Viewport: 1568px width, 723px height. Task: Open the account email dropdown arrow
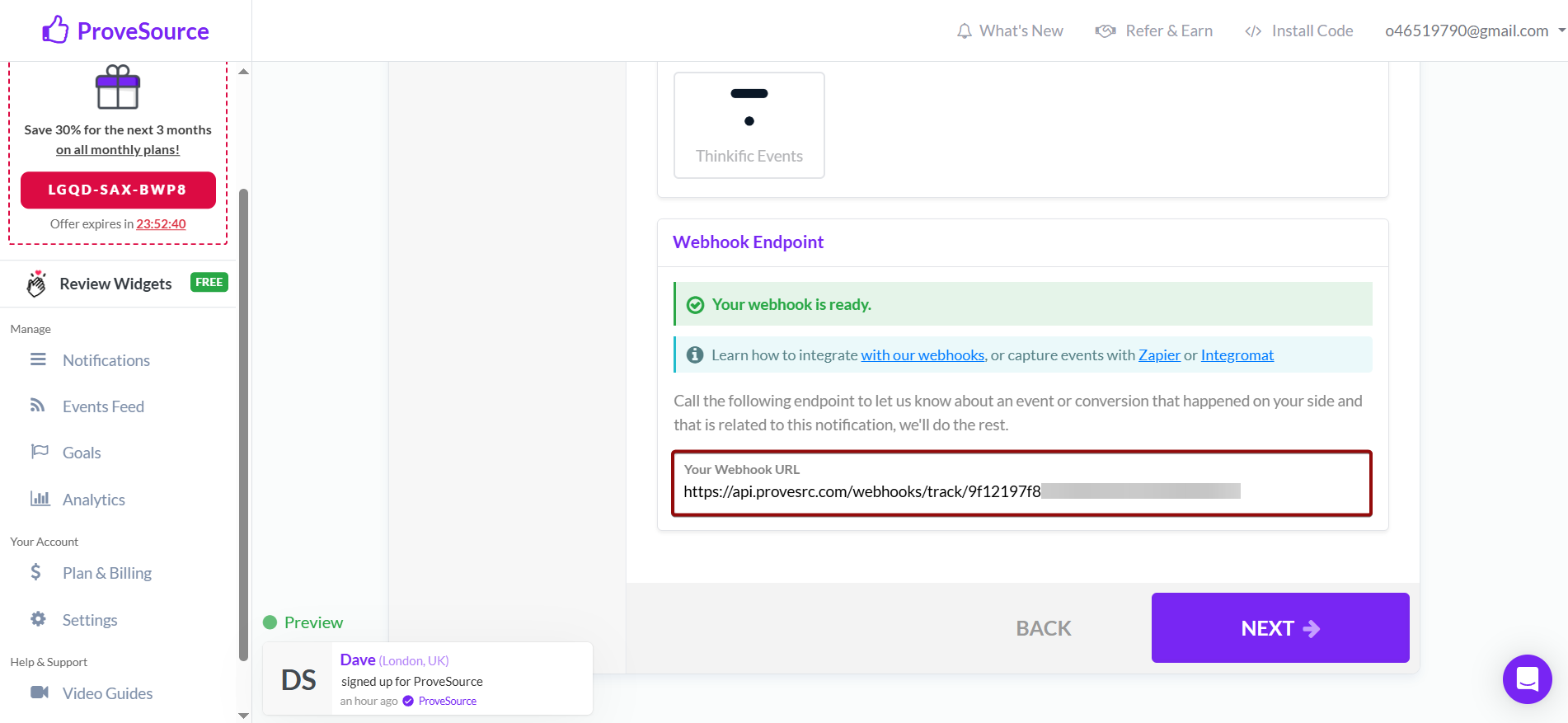coord(1561,31)
